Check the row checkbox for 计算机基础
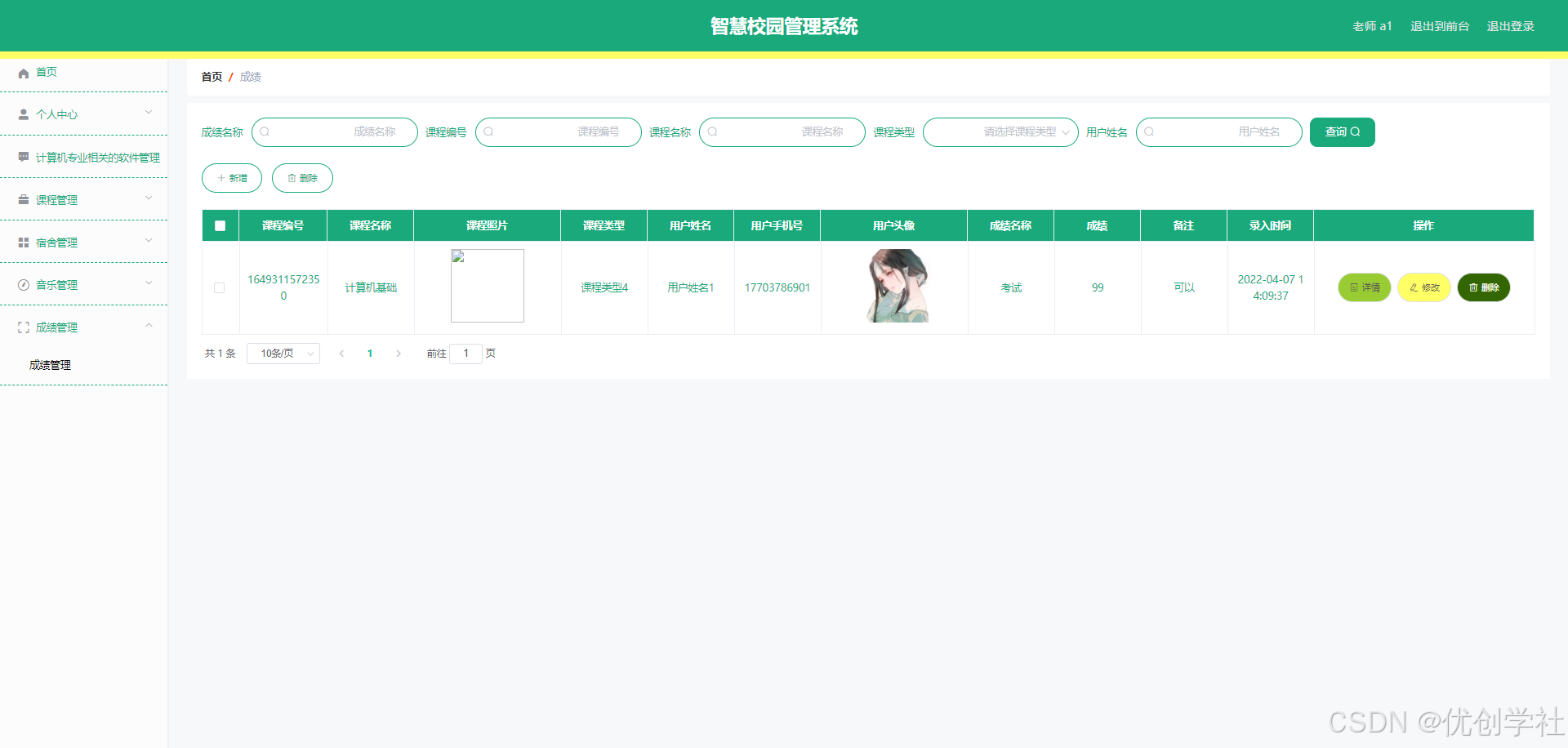 pyautogui.click(x=219, y=287)
